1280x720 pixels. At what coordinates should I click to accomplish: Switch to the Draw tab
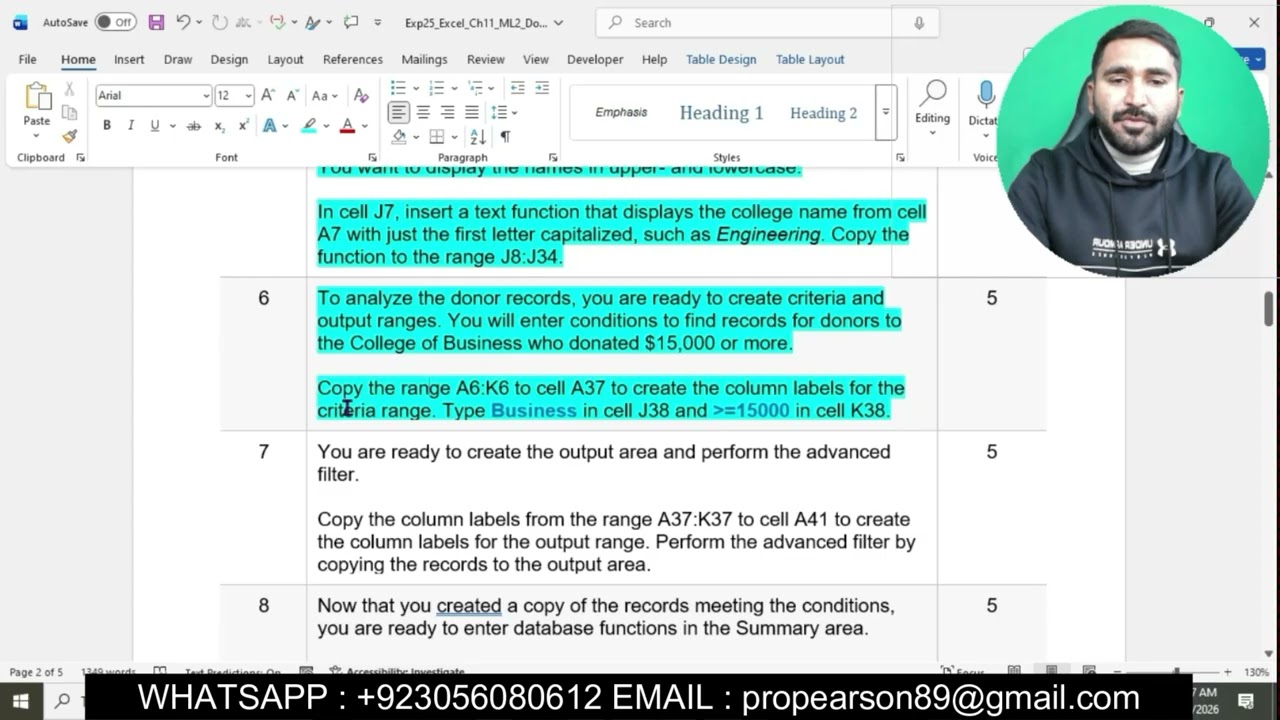point(178,59)
